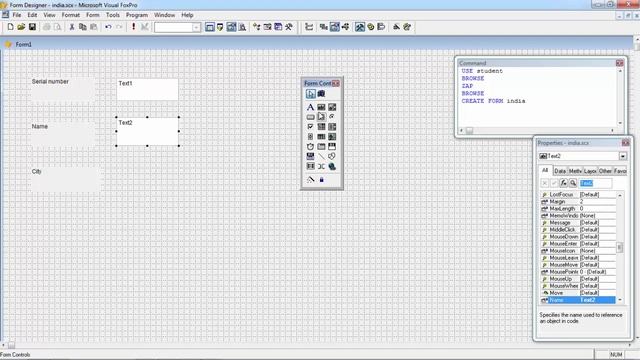Toggle the Select Objects arrow tool
Viewport: 640px width, 360px height.
310,93
